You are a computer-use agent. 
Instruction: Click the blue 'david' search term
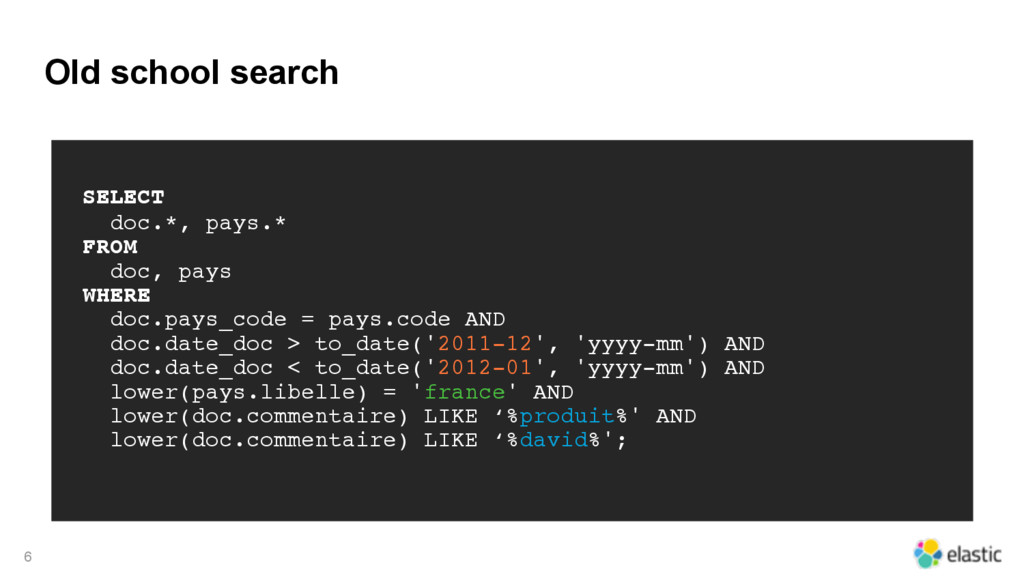[553, 440]
